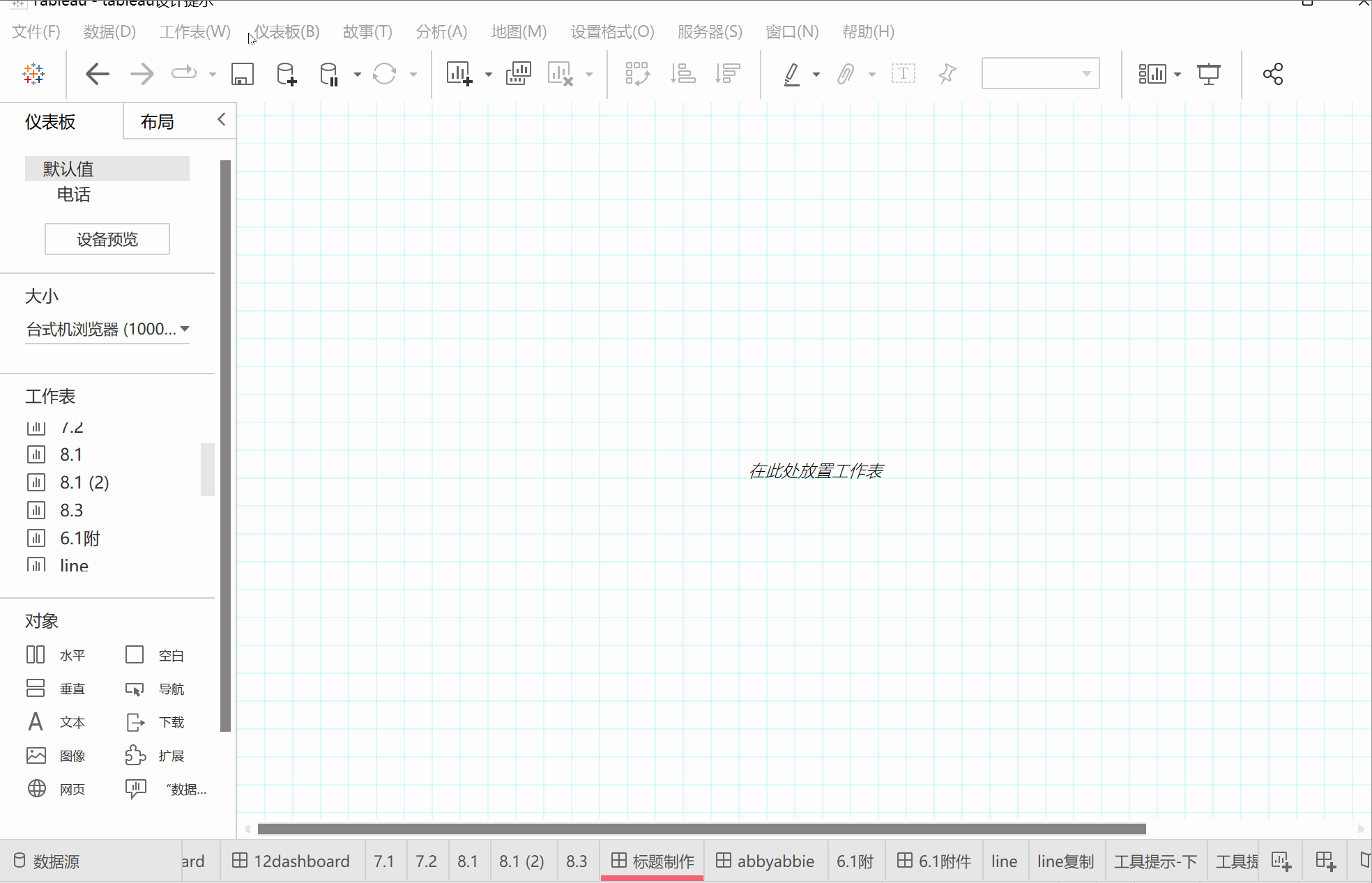
Task: Click the add new data source icon
Action: point(286,74)
